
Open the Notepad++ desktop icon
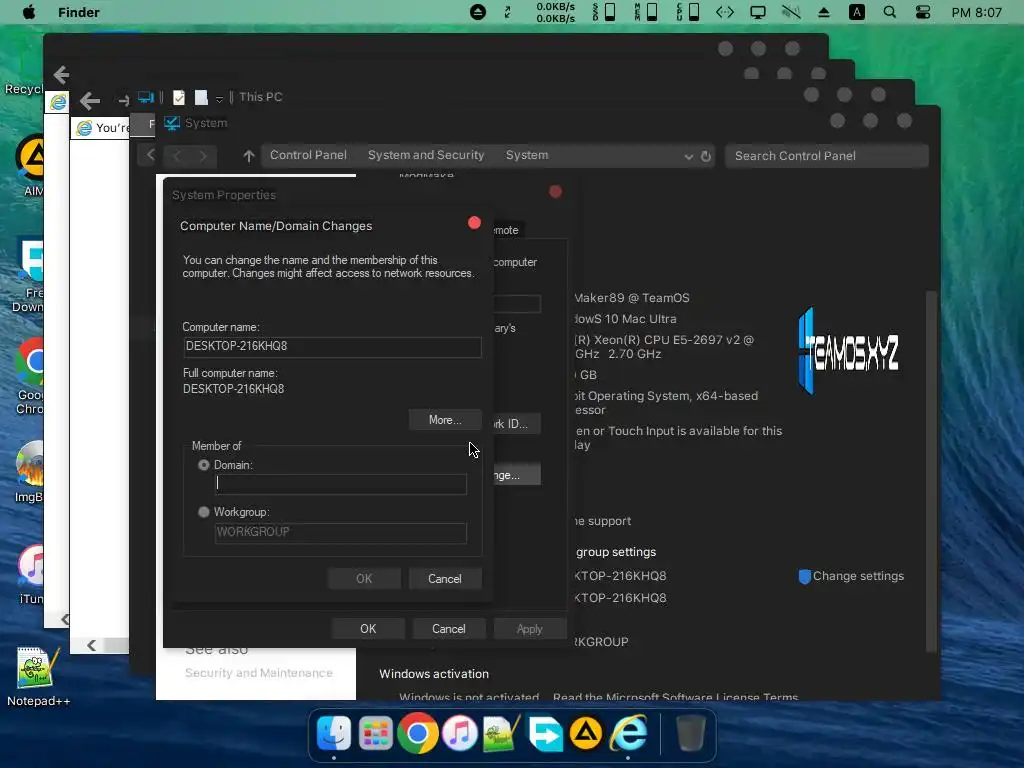[x=39, y=677]
